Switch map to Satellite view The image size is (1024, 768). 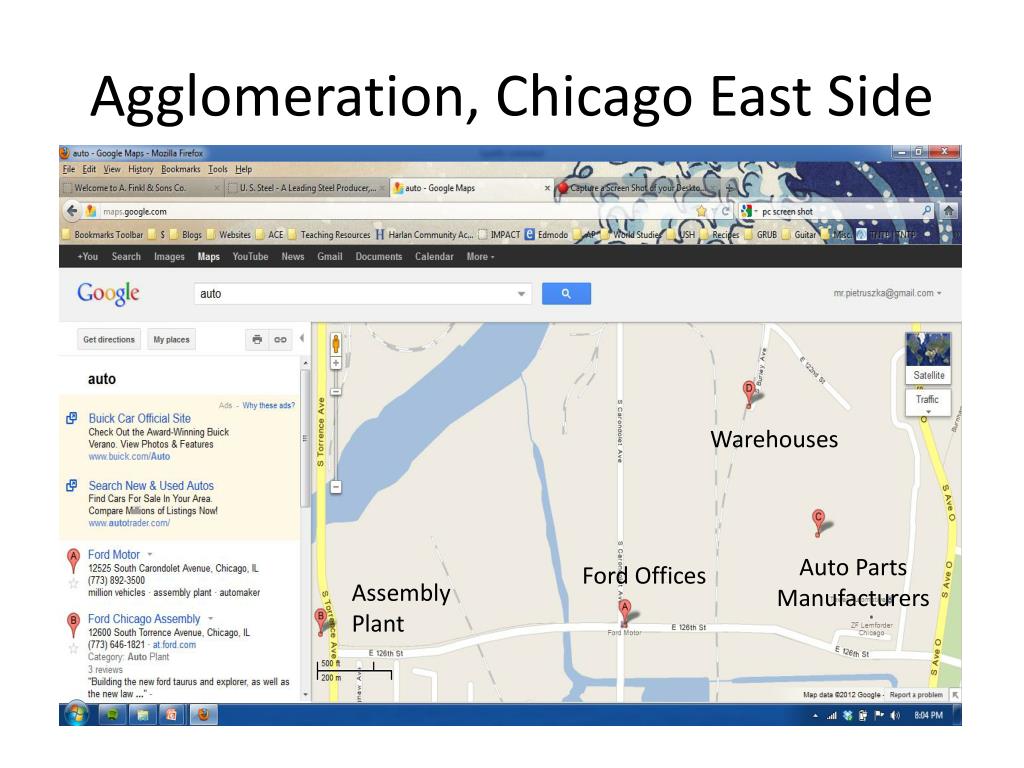[x=928, y=358]
